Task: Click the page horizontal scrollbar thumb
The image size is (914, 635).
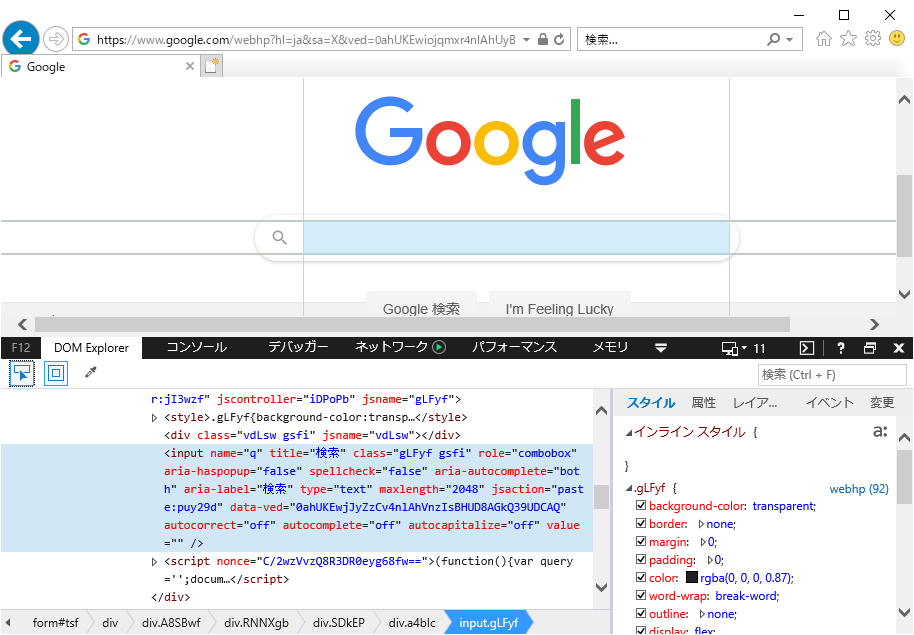Action: point(412,324)
